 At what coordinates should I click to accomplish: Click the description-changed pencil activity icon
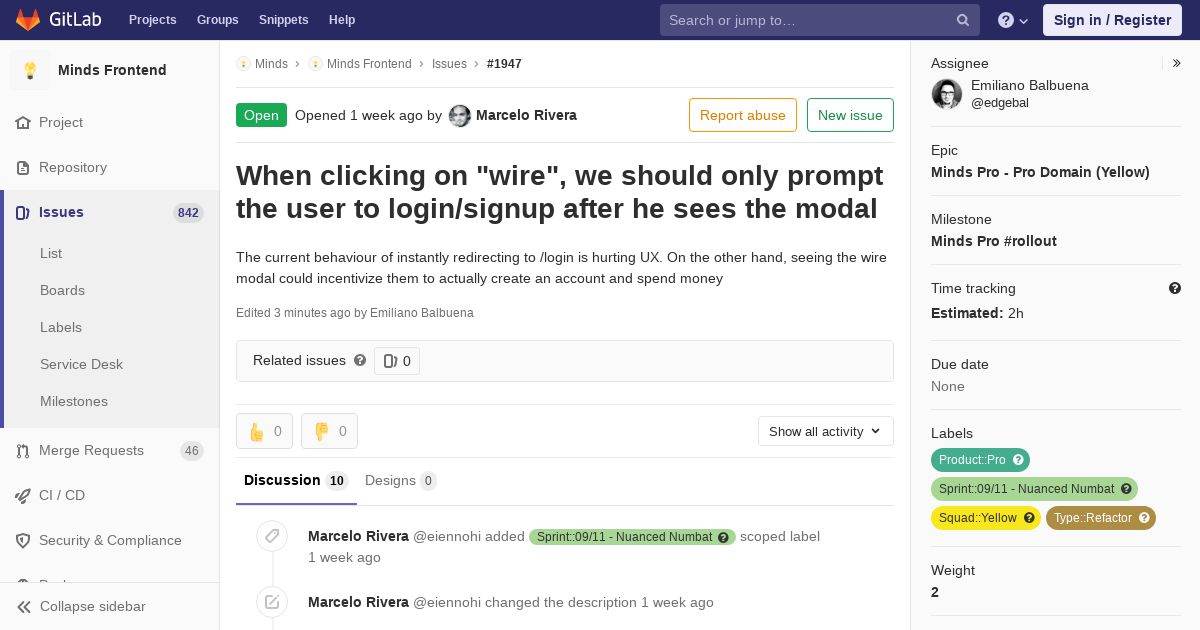271,602
